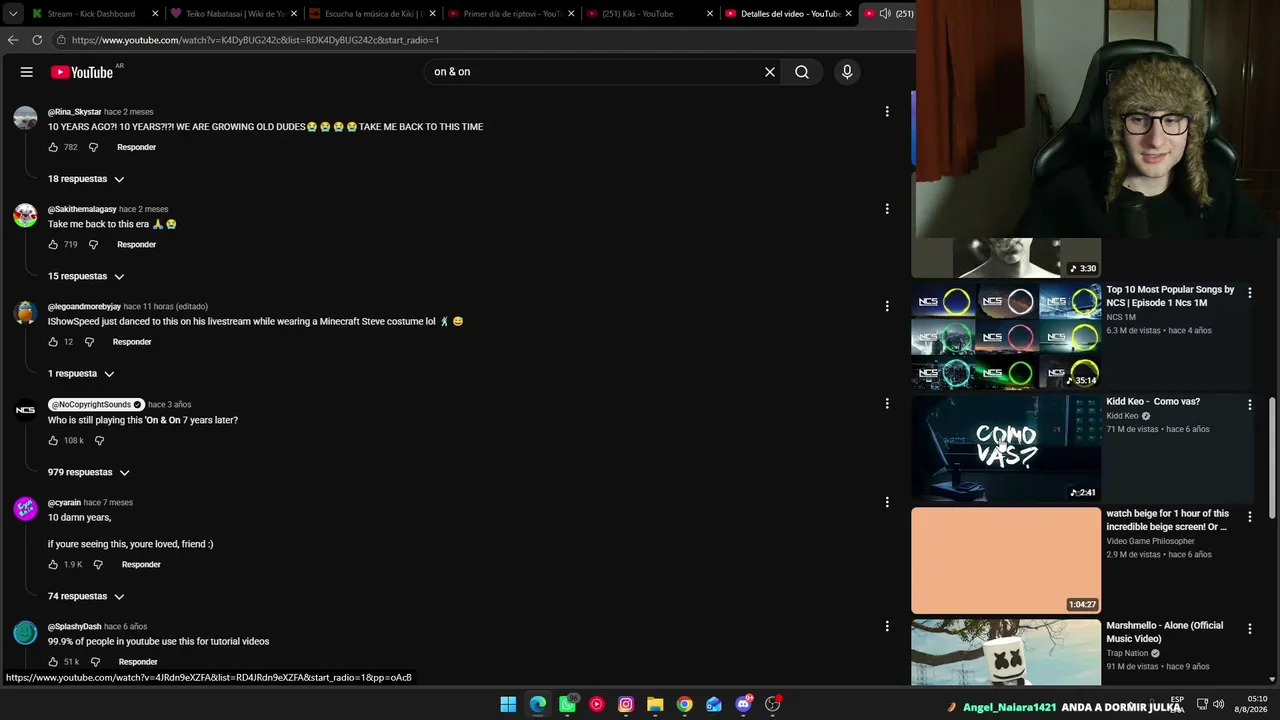Open options menu for @legoandmorebyjay comment
The image size is (1280, 720).
click(x=887, y=306)
